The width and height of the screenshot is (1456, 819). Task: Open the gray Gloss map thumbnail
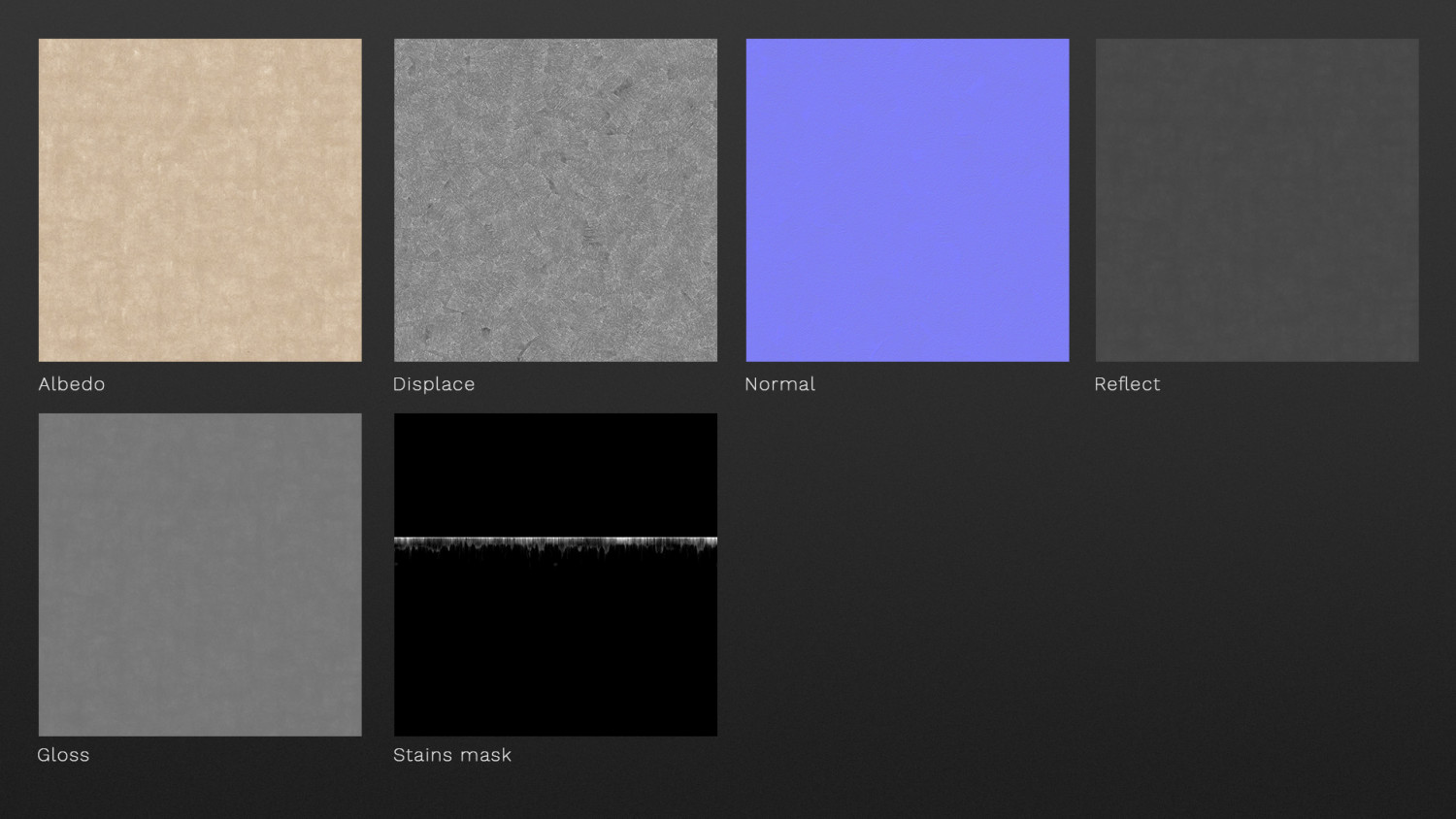tap(200, 574)
